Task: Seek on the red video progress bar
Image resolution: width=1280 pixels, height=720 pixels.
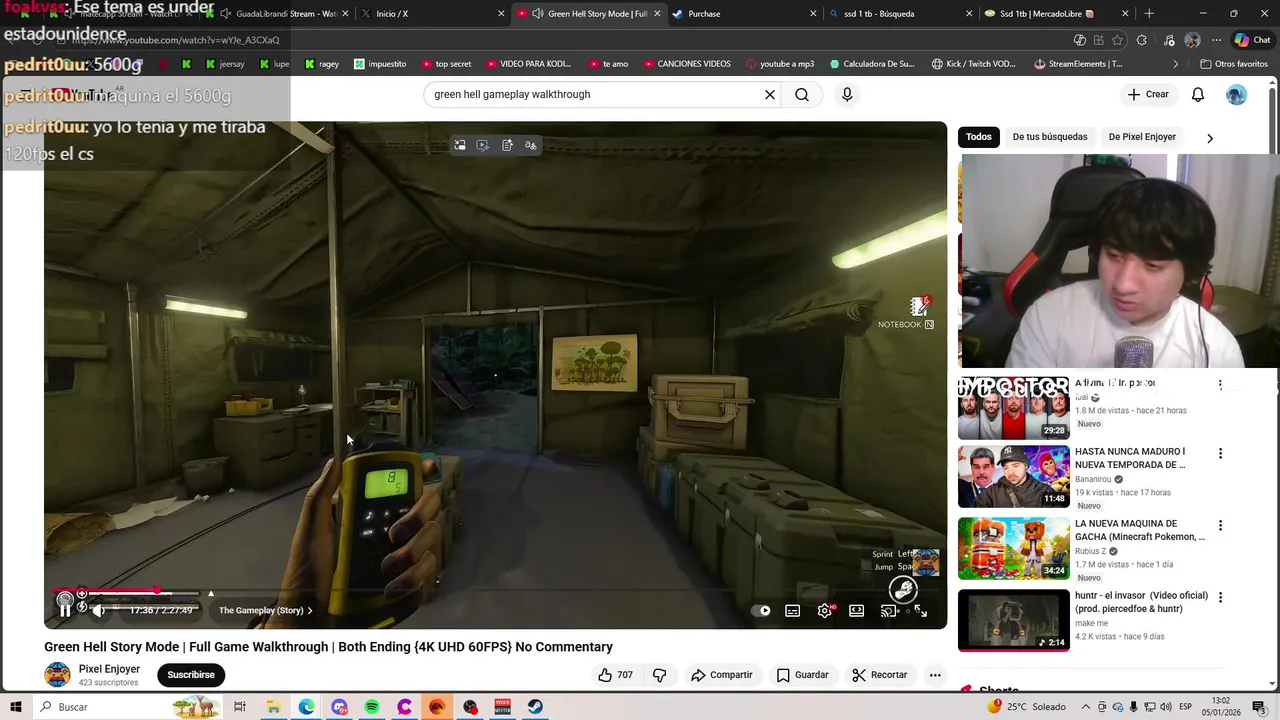Action: tap(493, 592)
